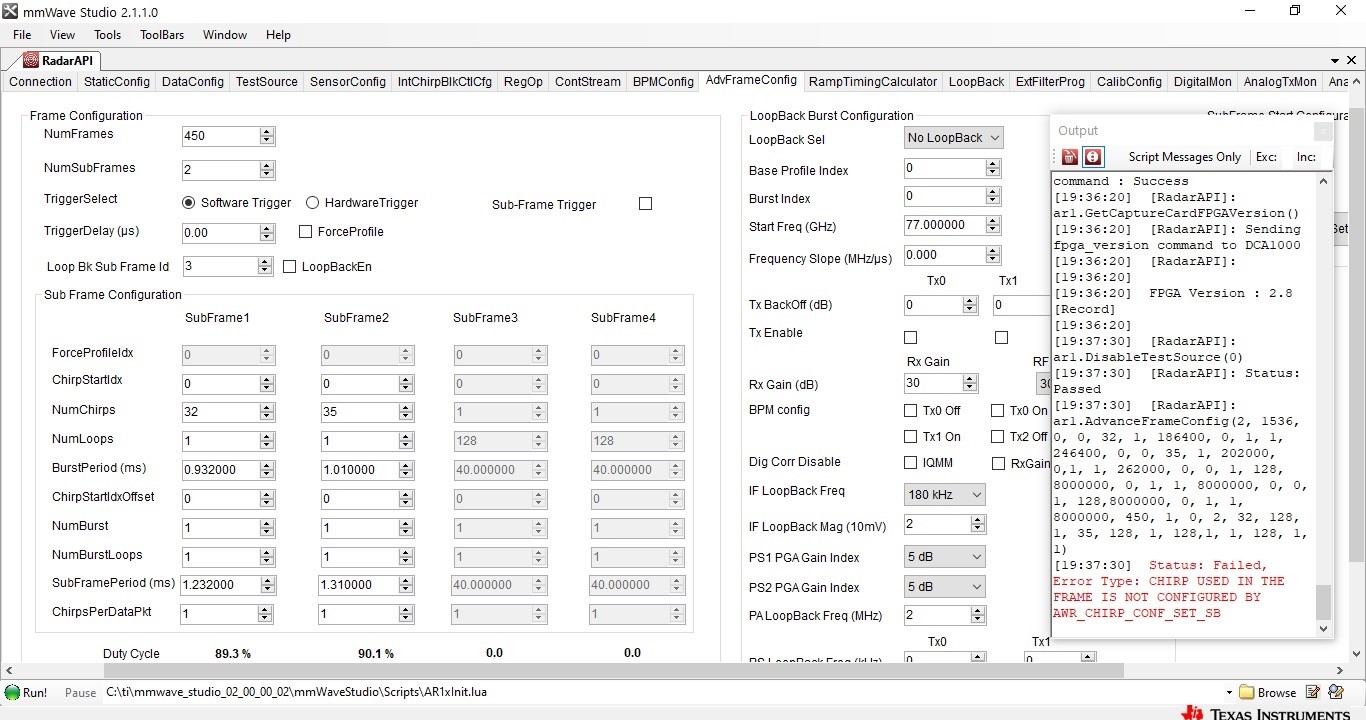The width and height of the screenshot is (1366, 720).
Task: Toggle Script Messages Only in Output
Action: click(x=1185, y=157)
